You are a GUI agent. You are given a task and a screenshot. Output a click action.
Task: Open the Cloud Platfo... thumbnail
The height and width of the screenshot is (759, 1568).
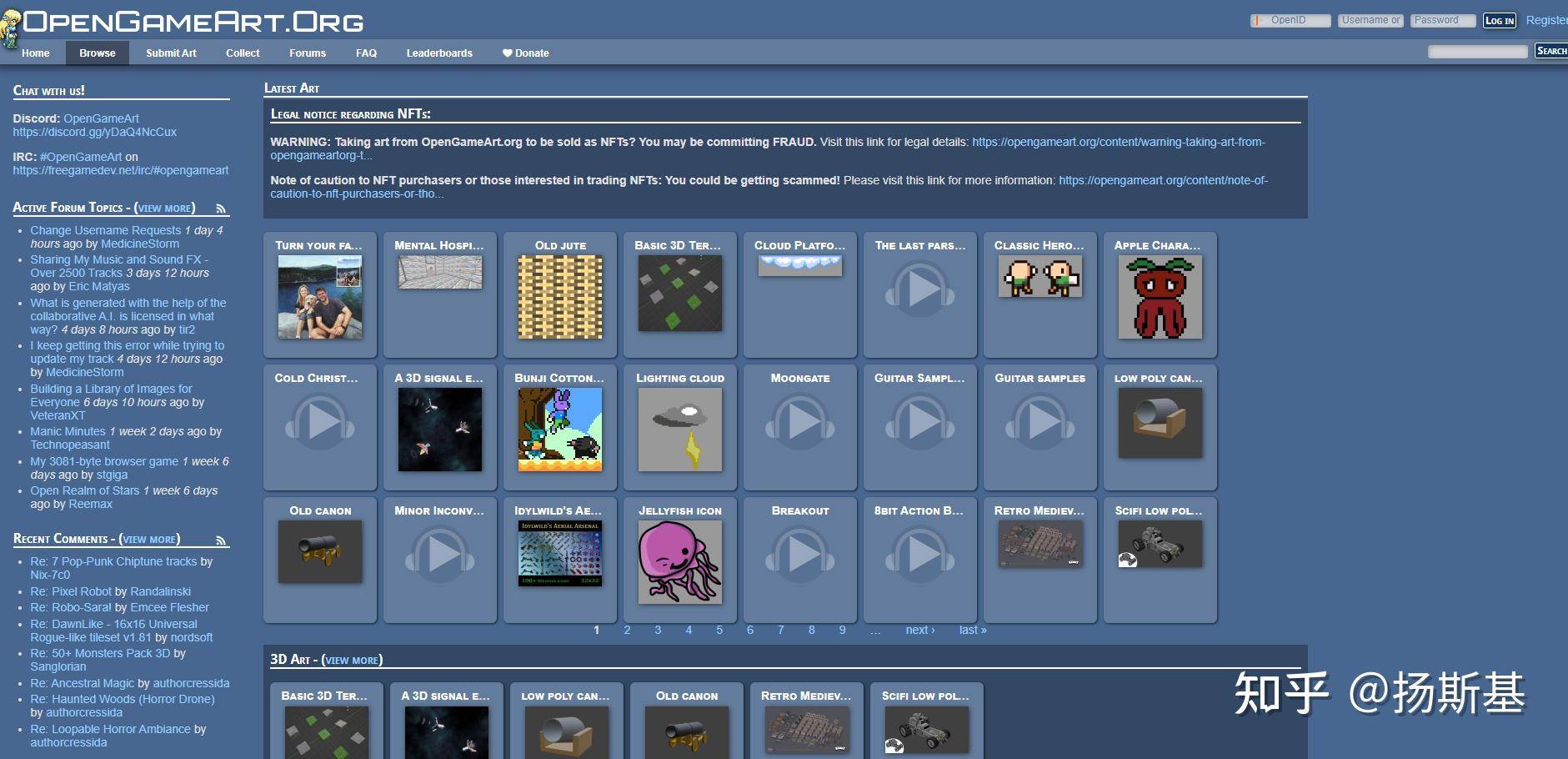[x=800, y=265]
